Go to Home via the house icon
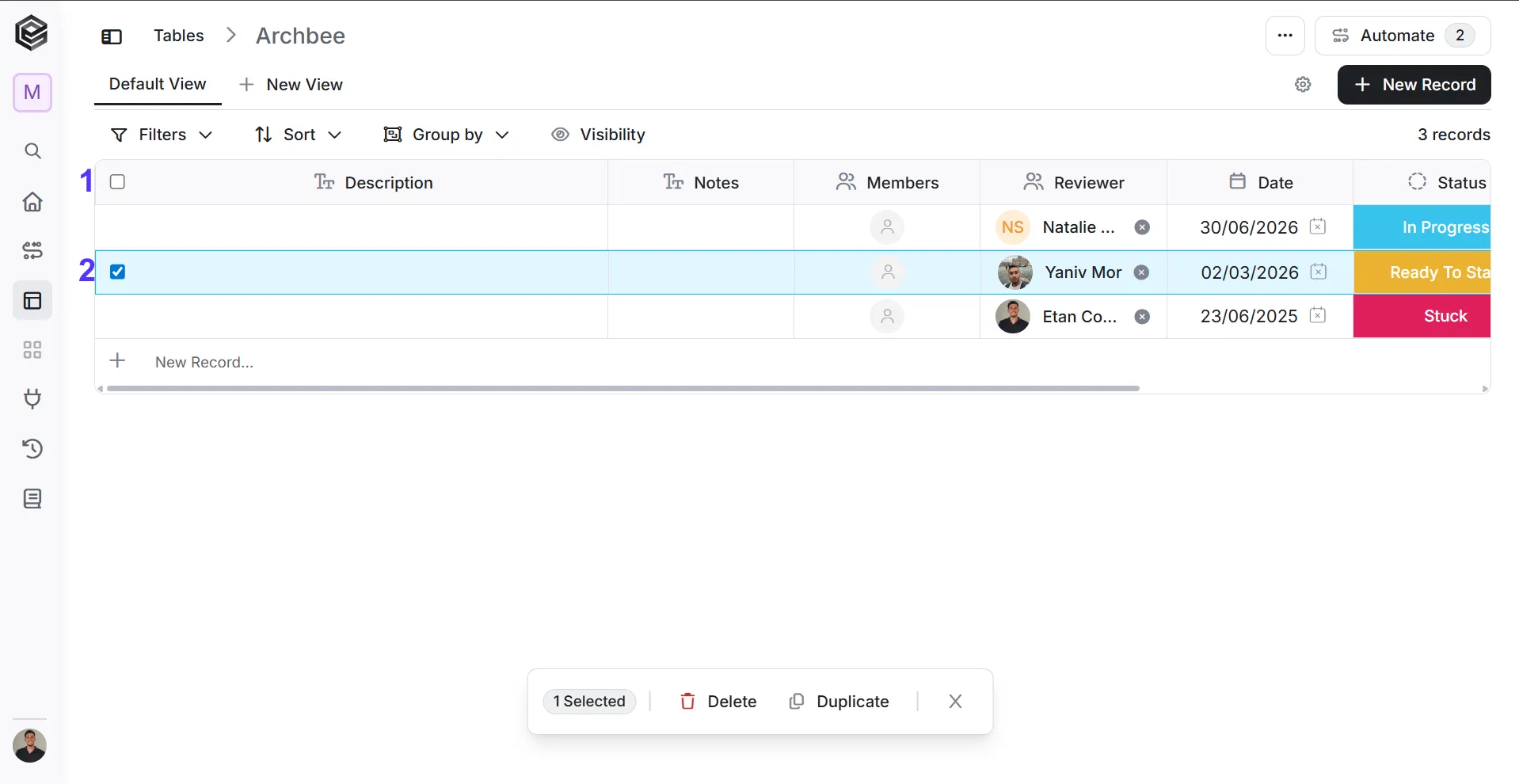Screen dimensions: 1519x784 32,201
